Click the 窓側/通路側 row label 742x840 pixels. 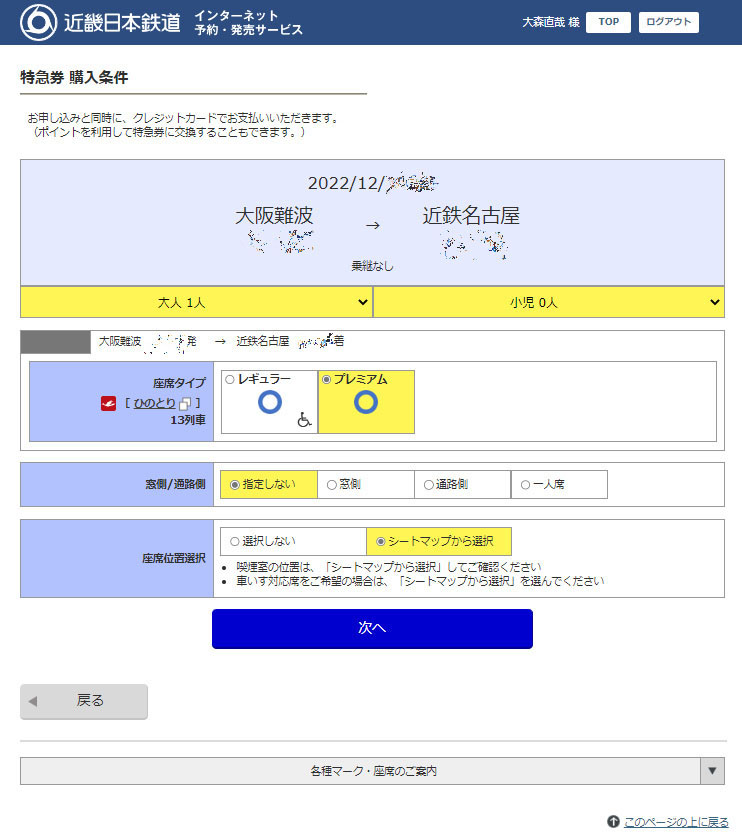[175, 484]
